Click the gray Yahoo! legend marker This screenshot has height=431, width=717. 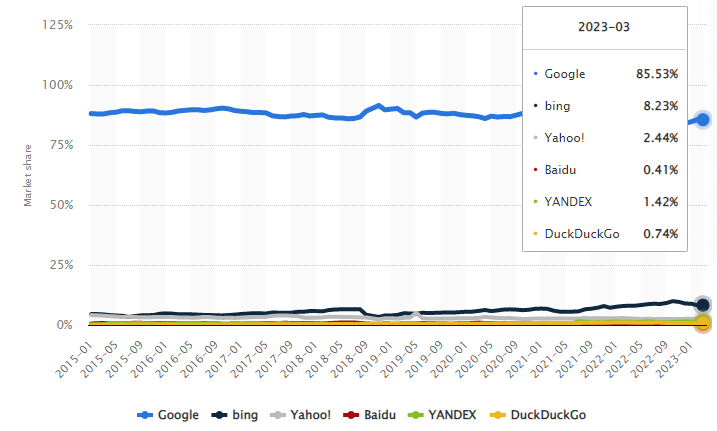click(x=278, y=415)
